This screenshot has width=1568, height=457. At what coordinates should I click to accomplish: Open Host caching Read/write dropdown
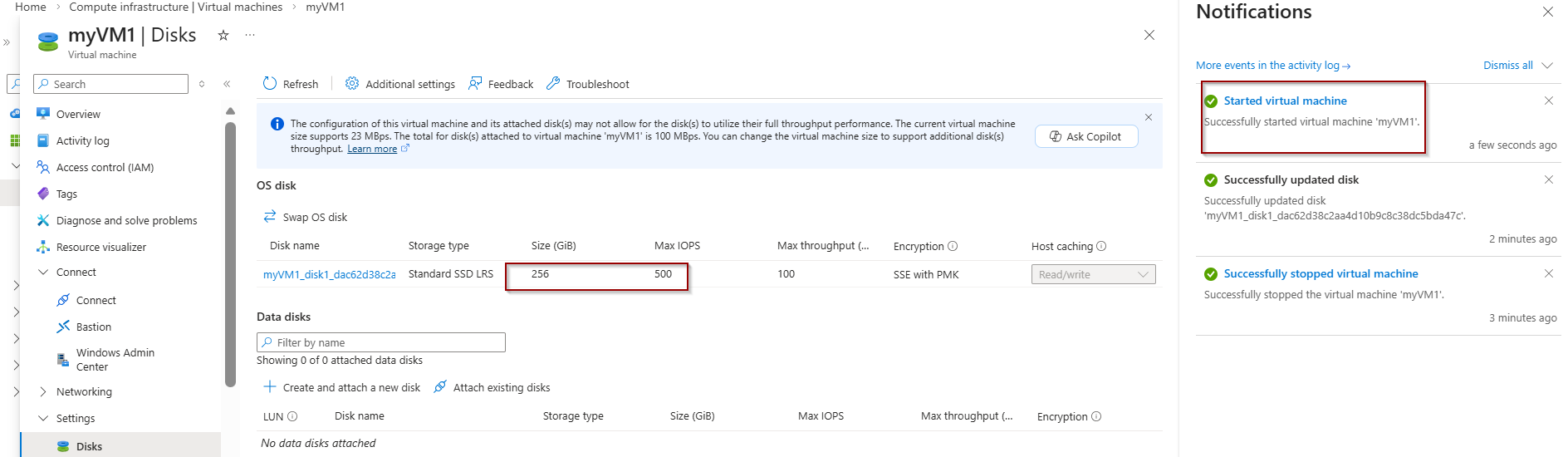1093,274
